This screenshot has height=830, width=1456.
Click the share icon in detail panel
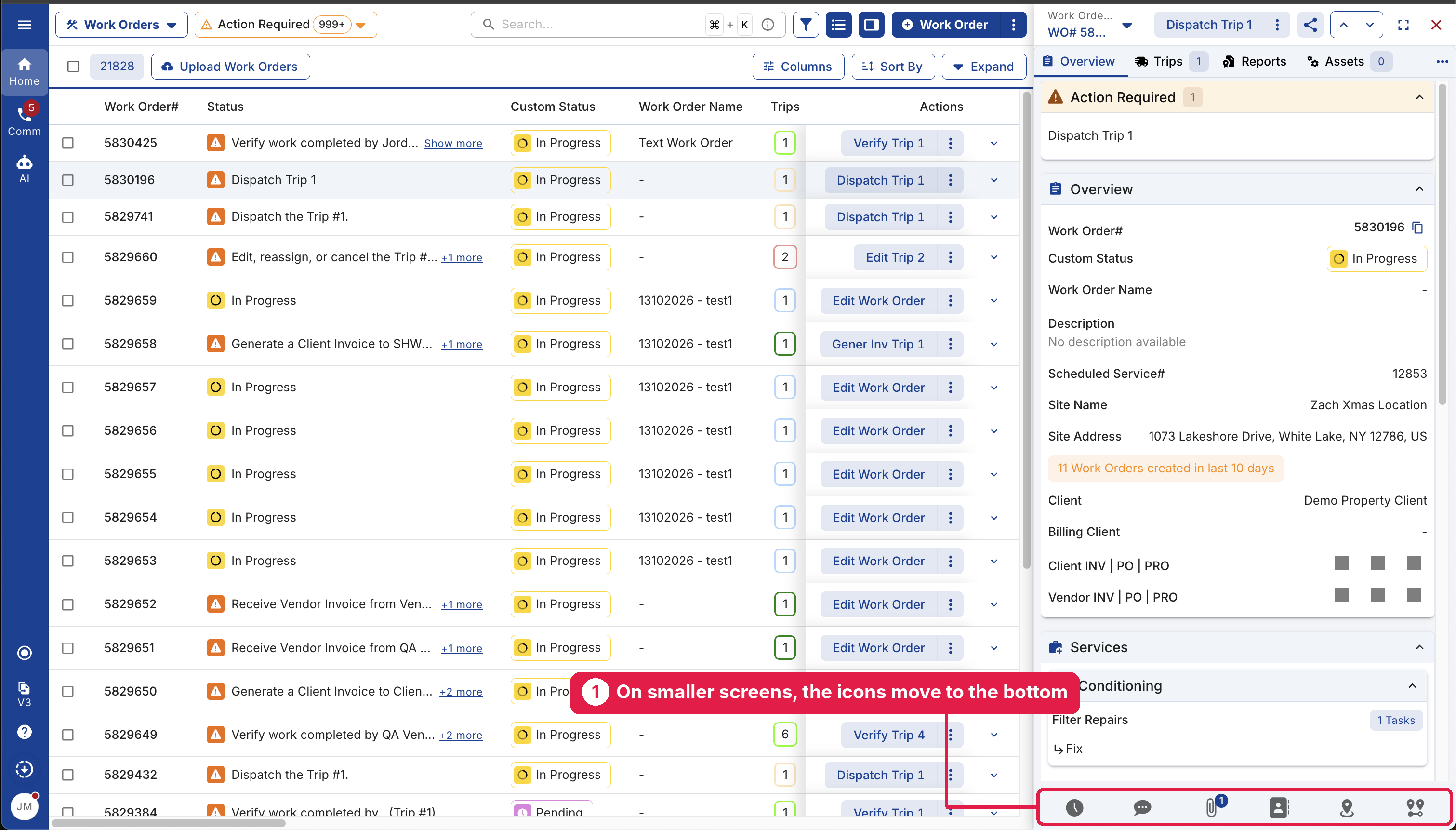pos(1310,25)
